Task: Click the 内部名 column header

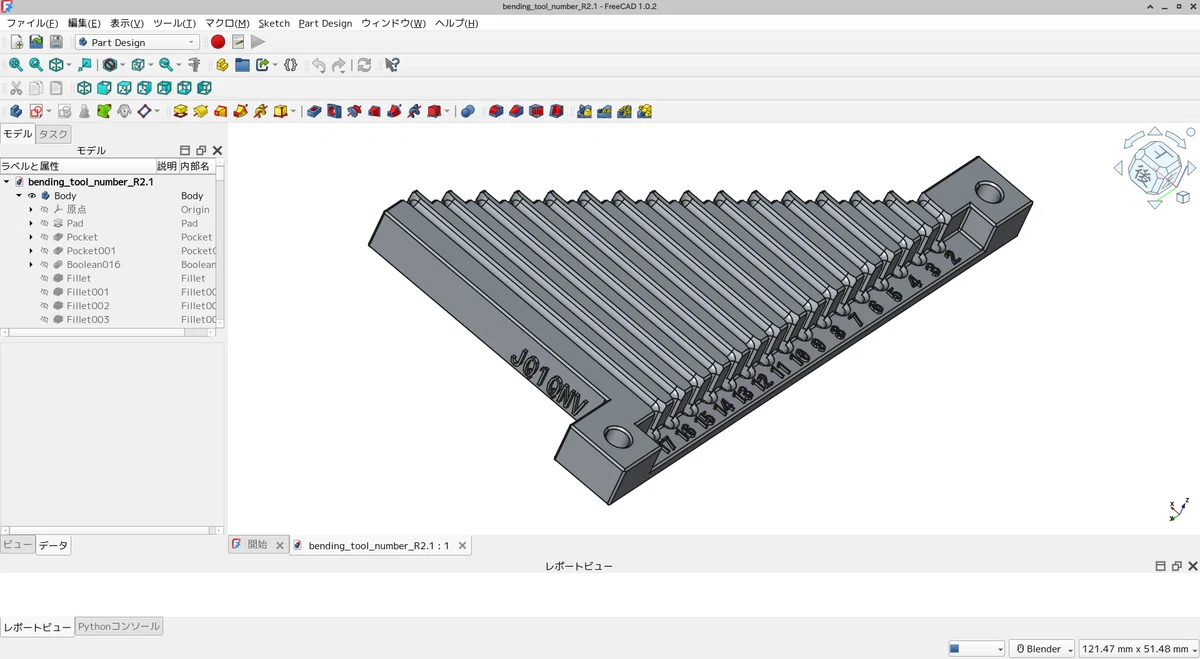Action: point(195,166)
